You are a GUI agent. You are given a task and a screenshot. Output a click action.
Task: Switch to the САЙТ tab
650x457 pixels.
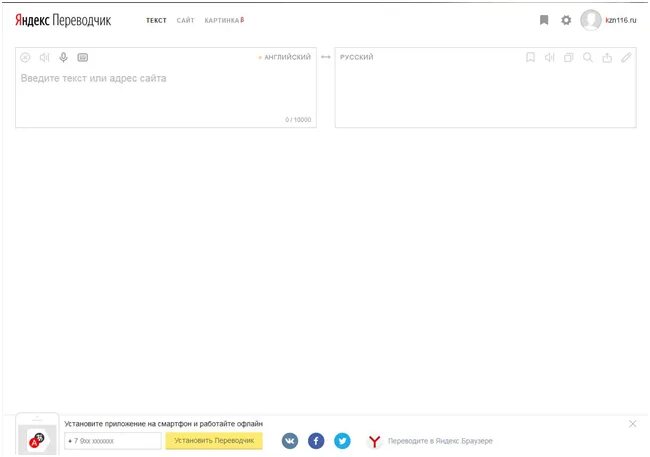tap(185, 20)
